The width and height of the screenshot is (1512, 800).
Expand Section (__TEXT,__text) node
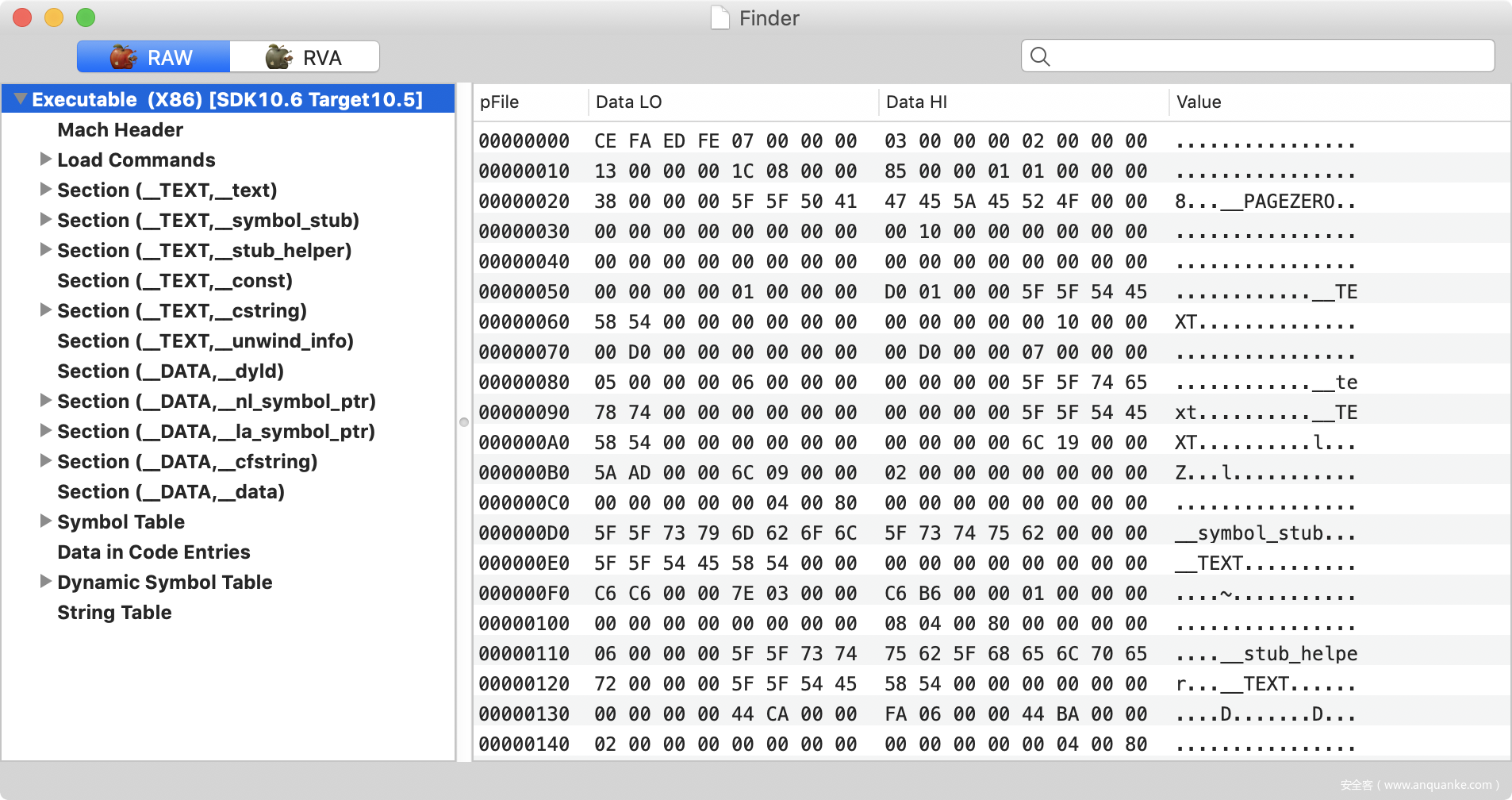[46, 190]
